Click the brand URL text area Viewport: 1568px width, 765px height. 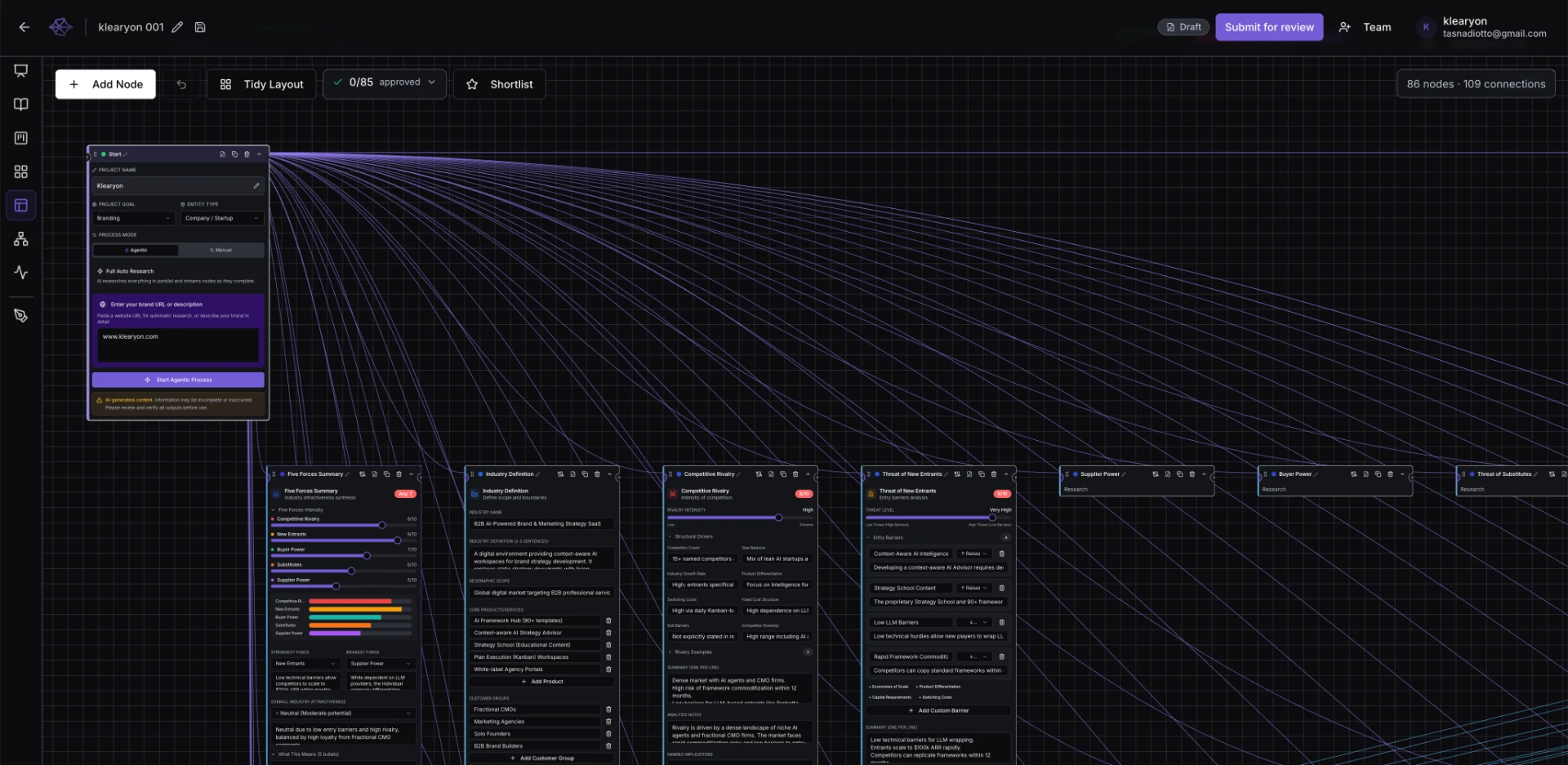click(178, 345)
